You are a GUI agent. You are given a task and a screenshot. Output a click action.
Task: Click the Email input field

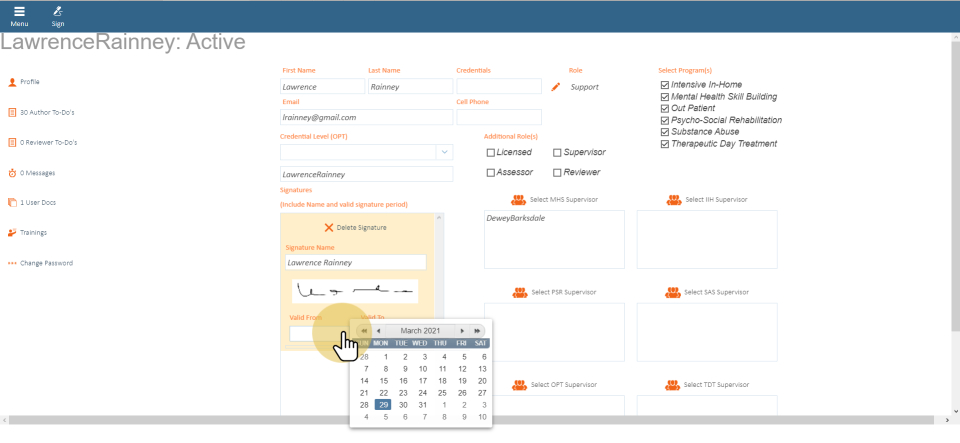(366, 117)
